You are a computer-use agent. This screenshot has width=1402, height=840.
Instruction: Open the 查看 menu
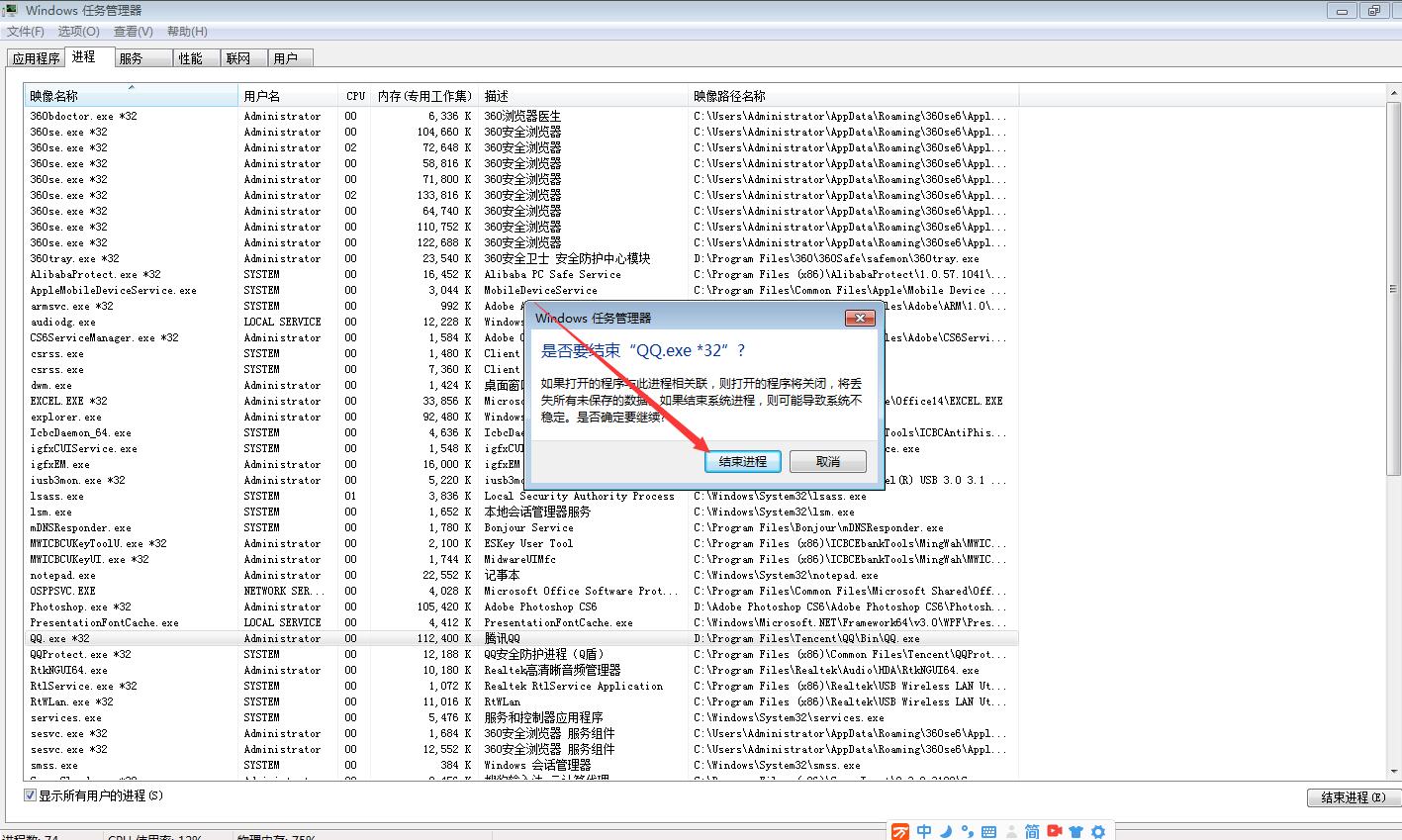134,31
